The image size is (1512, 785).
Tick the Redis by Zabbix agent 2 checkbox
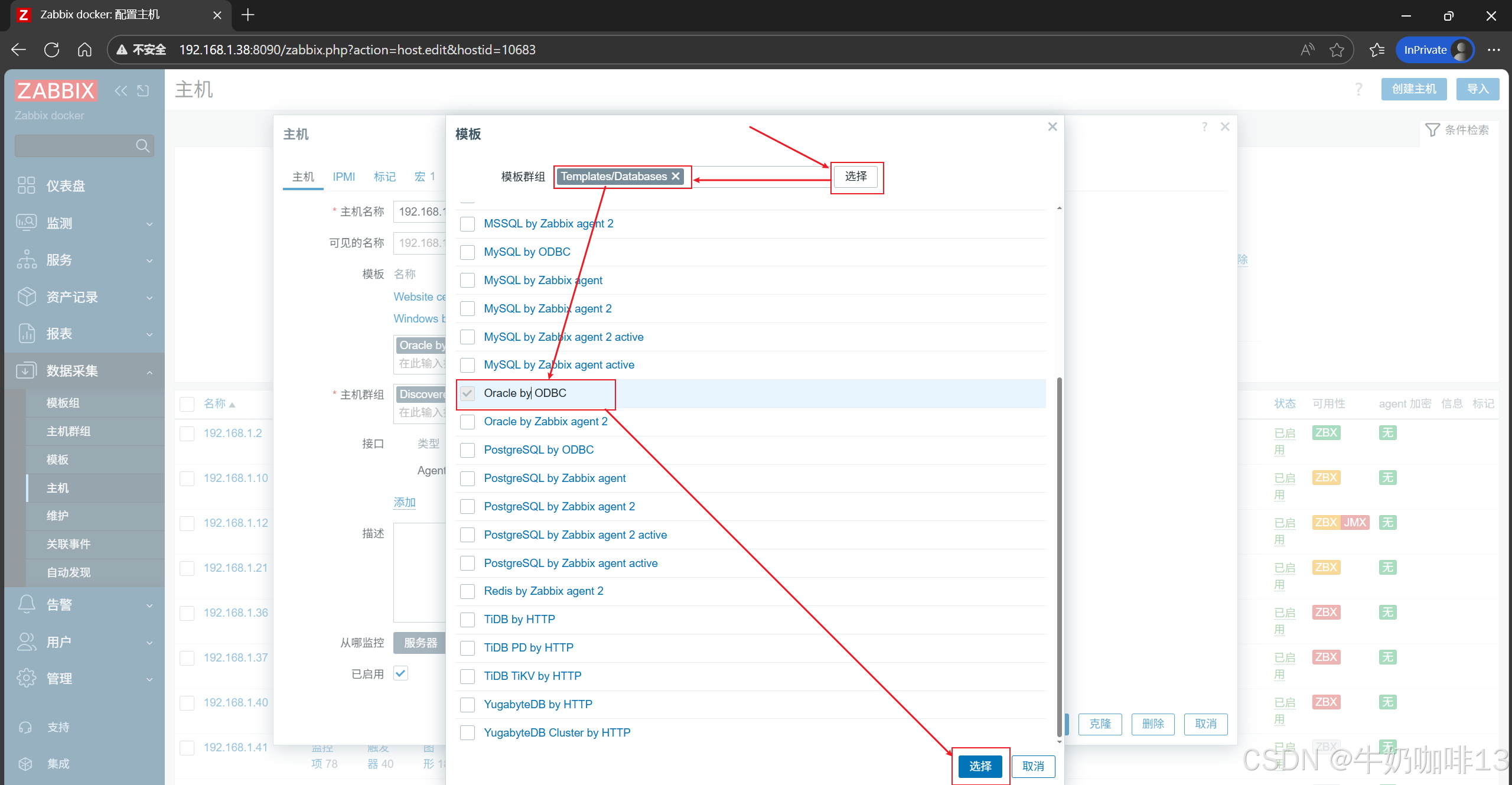[x=467, y=591]
